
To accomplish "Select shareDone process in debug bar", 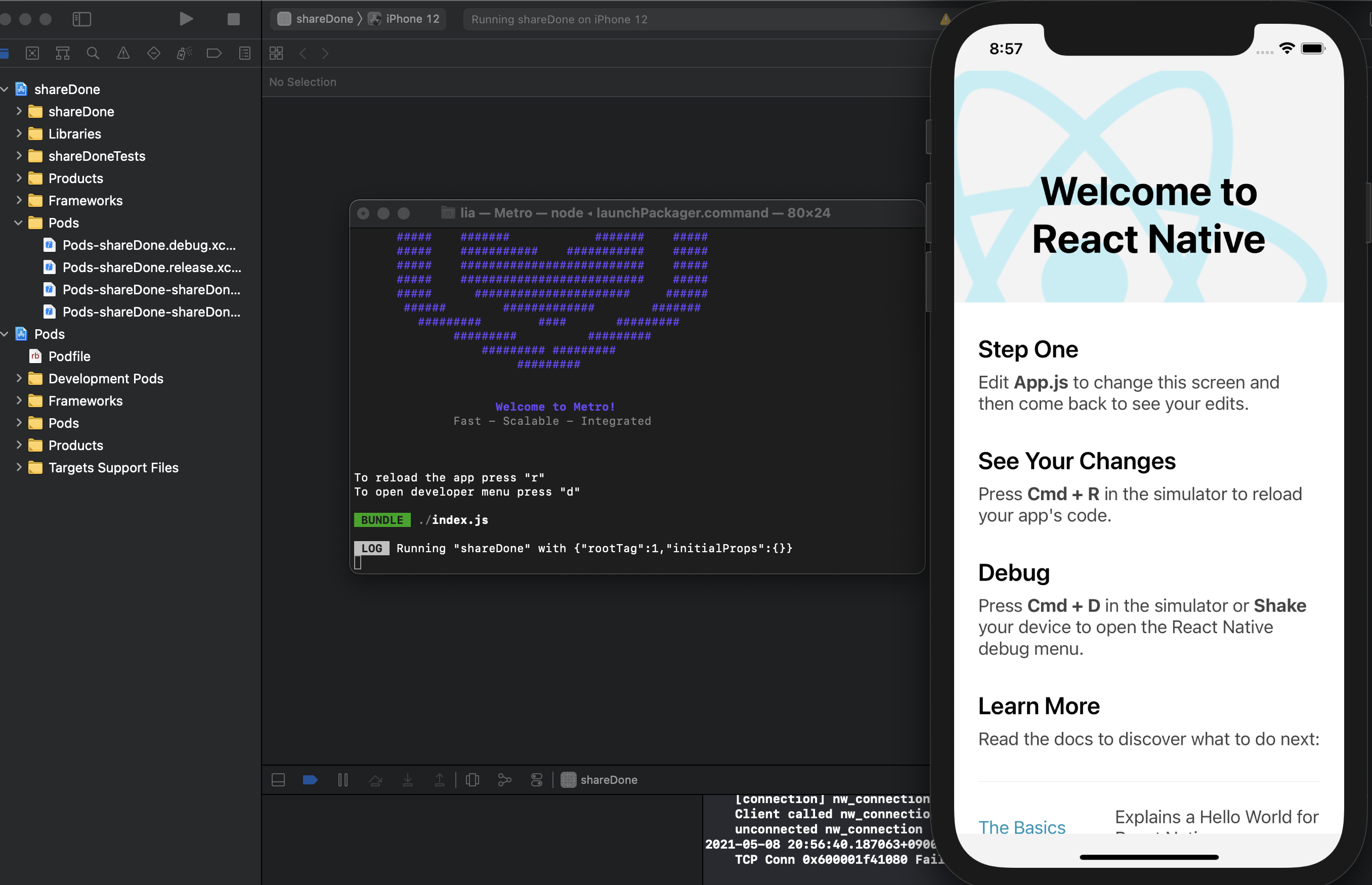I will coord(599,780).
